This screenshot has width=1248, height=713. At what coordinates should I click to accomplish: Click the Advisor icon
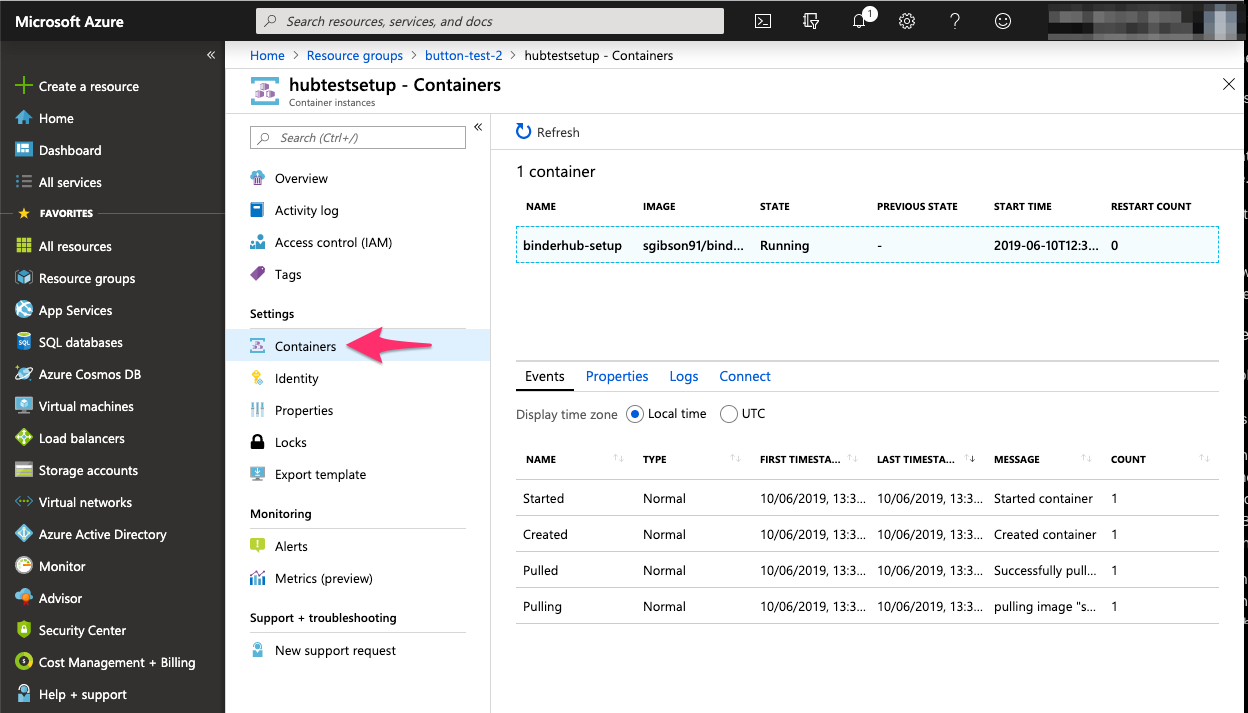pyautogui.click(x=24, y=598)
